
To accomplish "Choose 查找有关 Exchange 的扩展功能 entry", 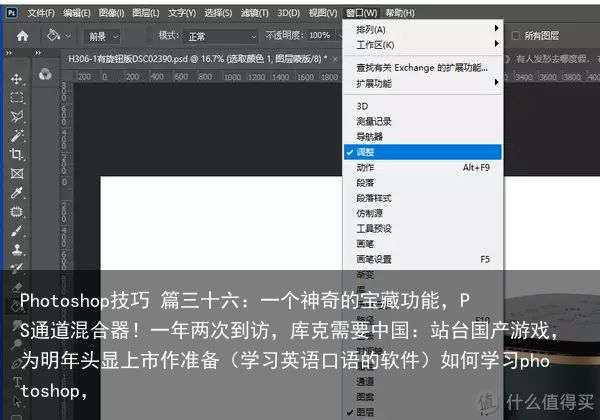I will click(422, 68).
